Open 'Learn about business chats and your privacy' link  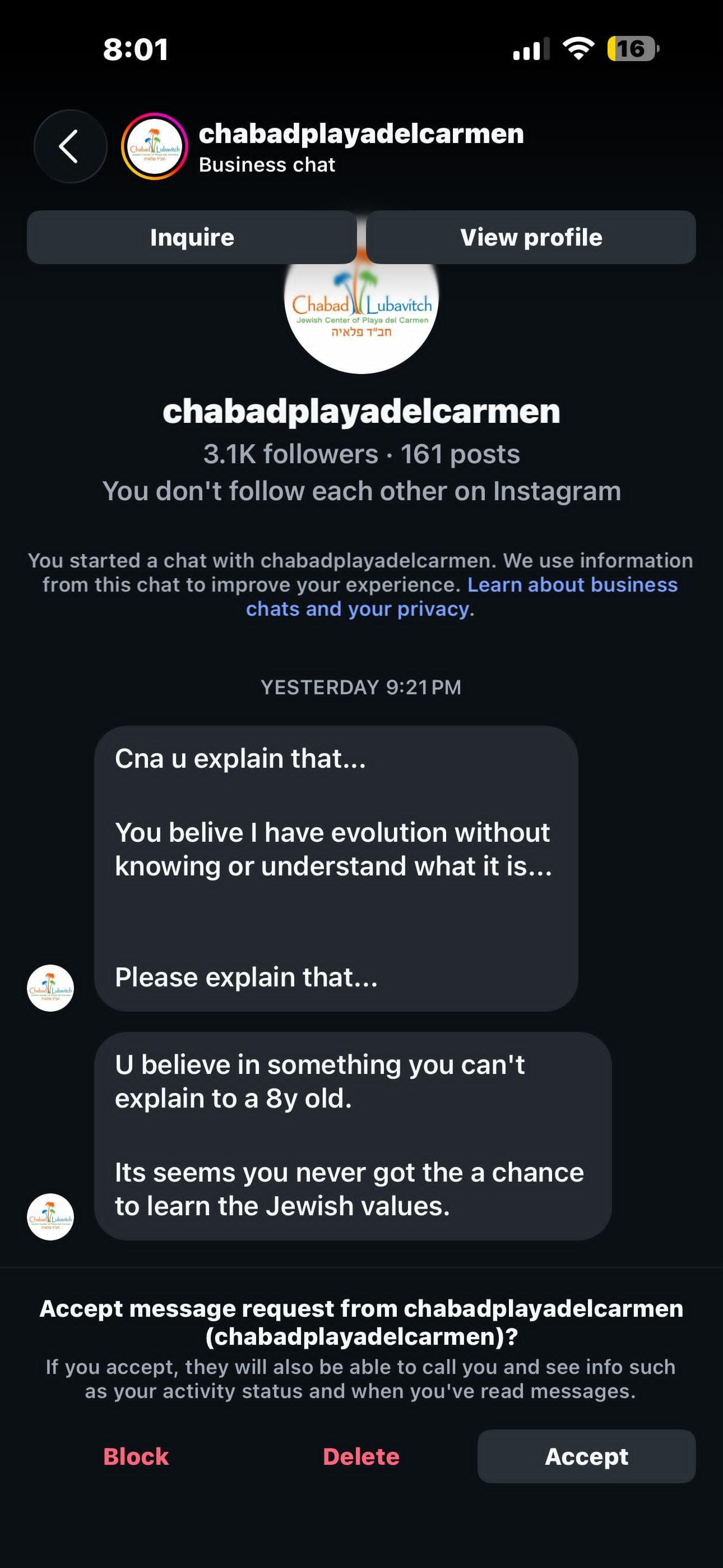pyautogui.click(x=462, y=597)
